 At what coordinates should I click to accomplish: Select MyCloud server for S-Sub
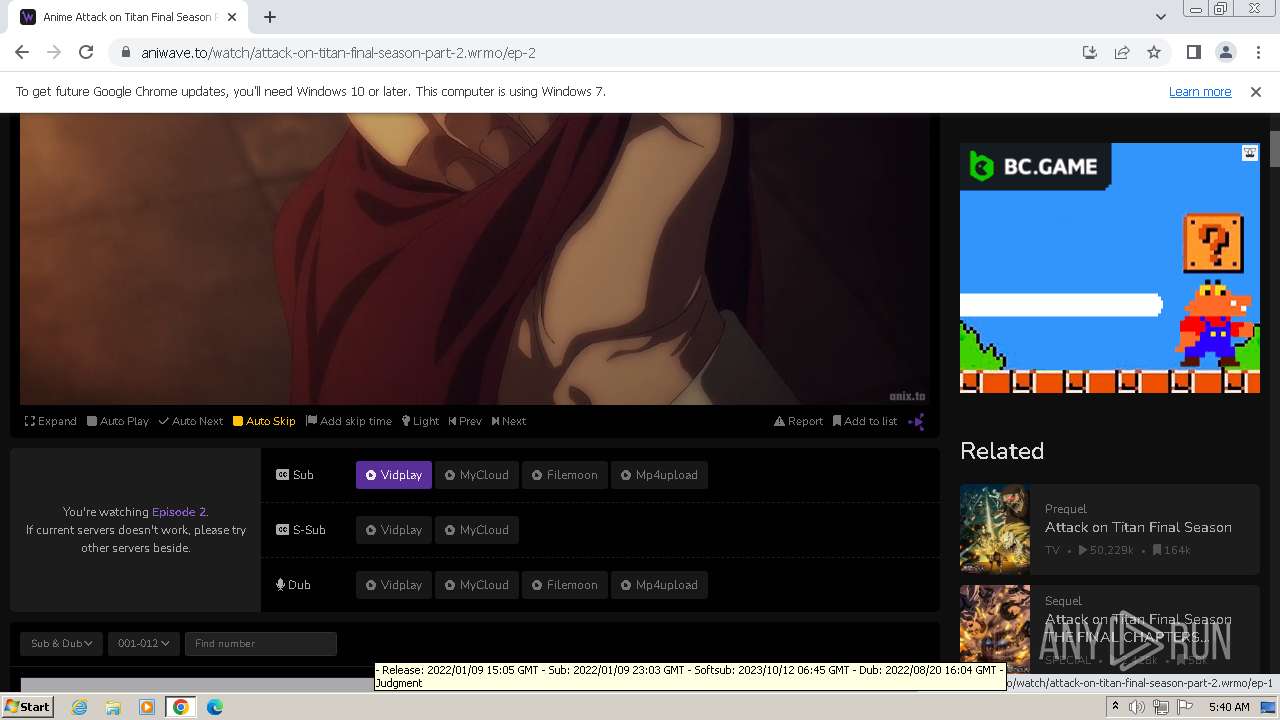pos(477,530)
